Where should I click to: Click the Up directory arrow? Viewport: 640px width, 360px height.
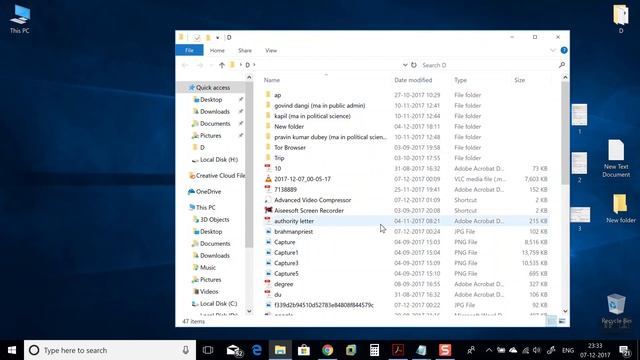tap(222, 65)
